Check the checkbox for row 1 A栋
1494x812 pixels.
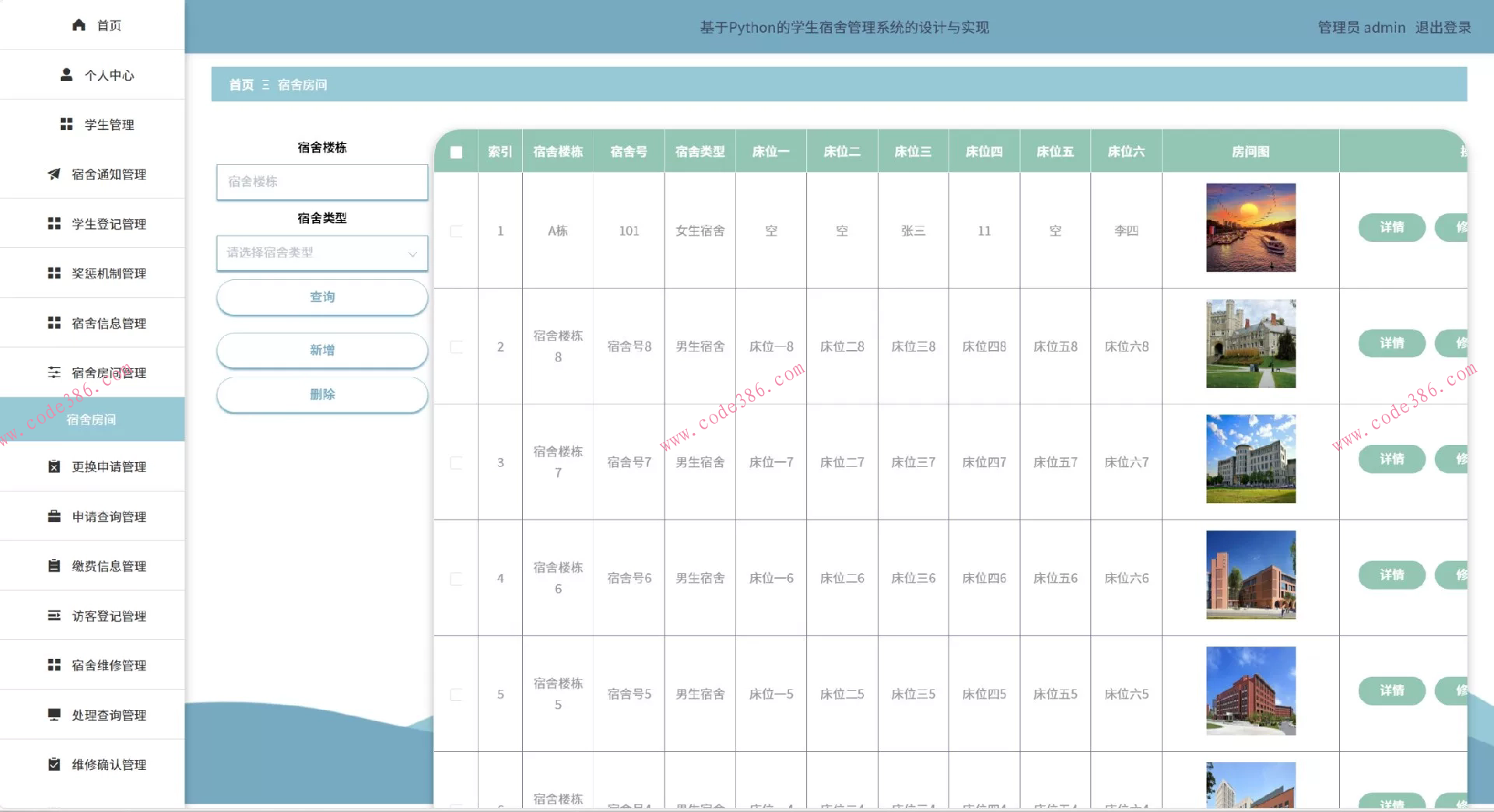pyautogui.click(x=456, y=231)
